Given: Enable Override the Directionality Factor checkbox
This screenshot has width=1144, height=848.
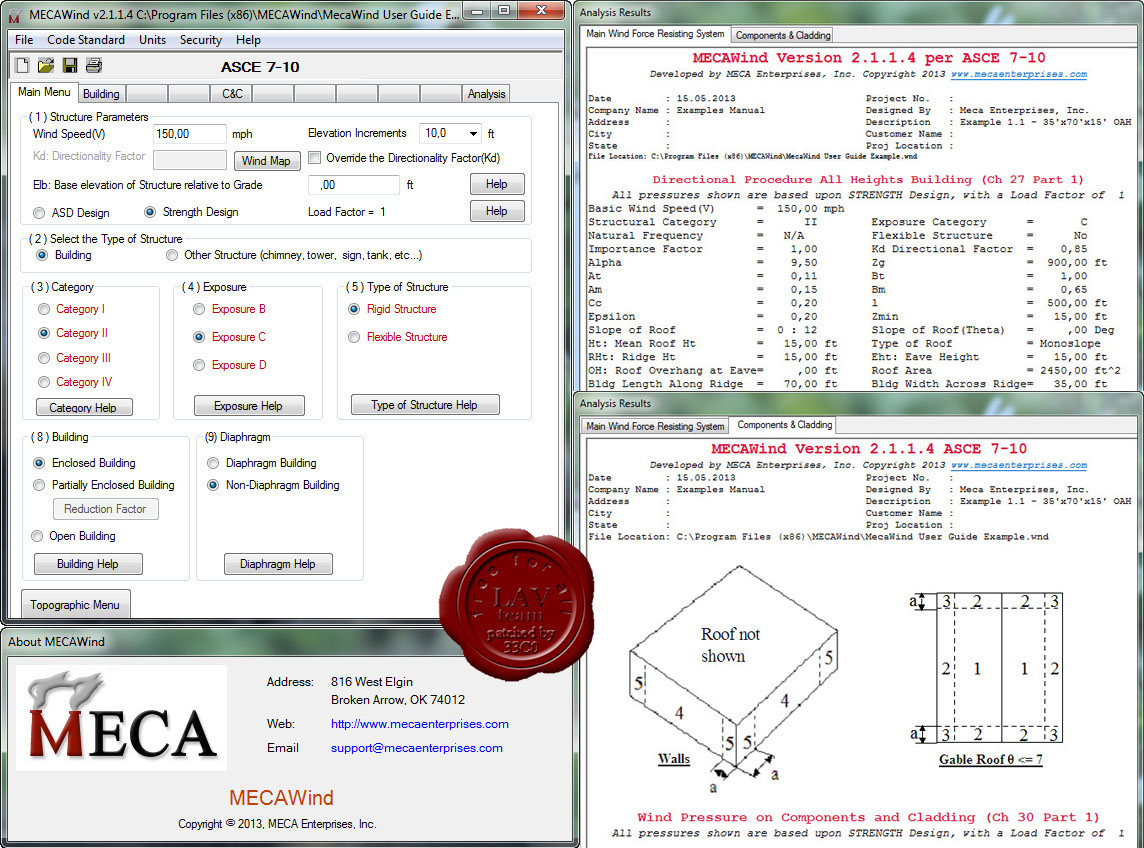Looking at the screenshot, I should click(x=315, y=158).
